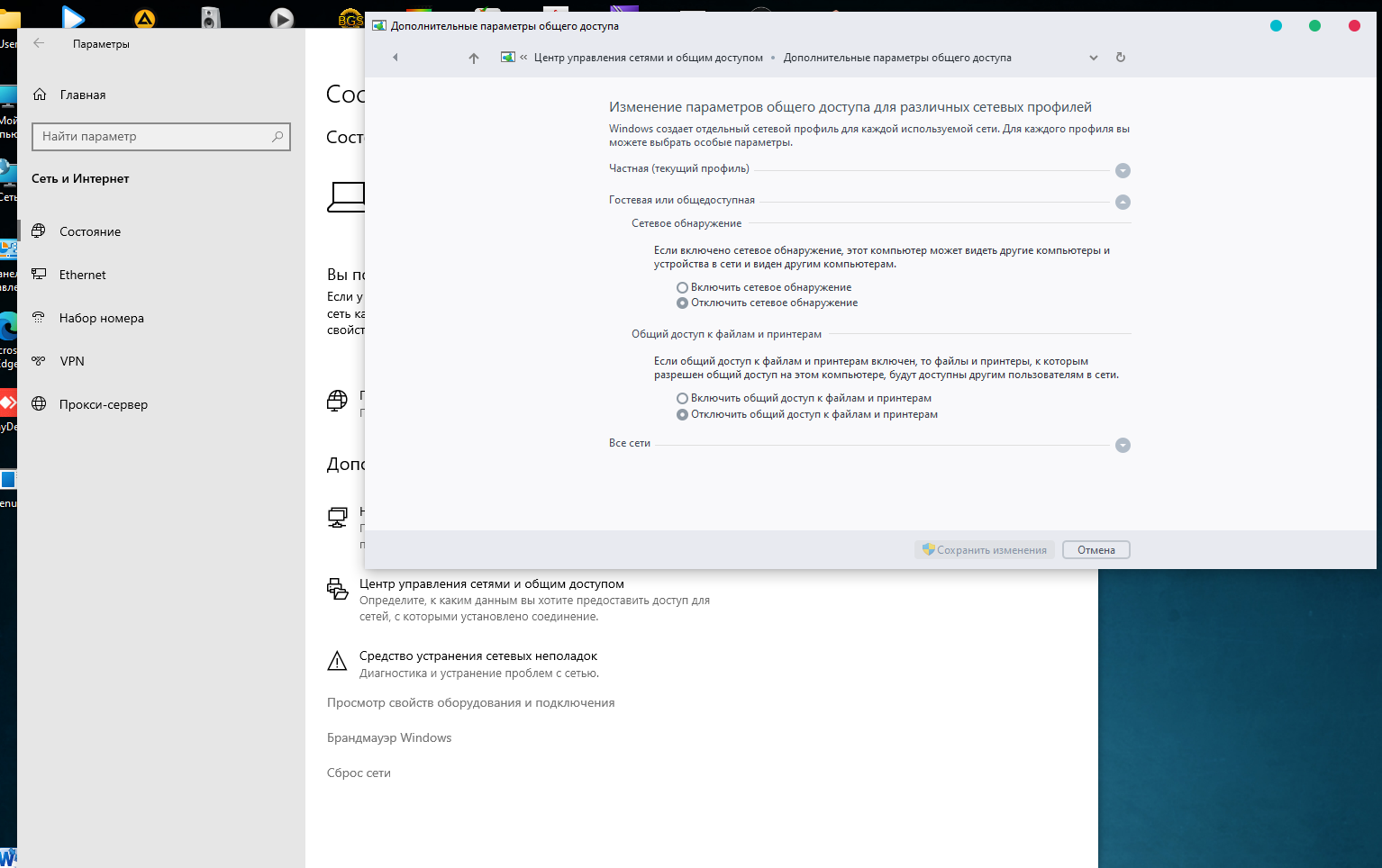1382x868 pixels.
Task: Open the Прокси-сервер globe icon
Action: point(39,404)
